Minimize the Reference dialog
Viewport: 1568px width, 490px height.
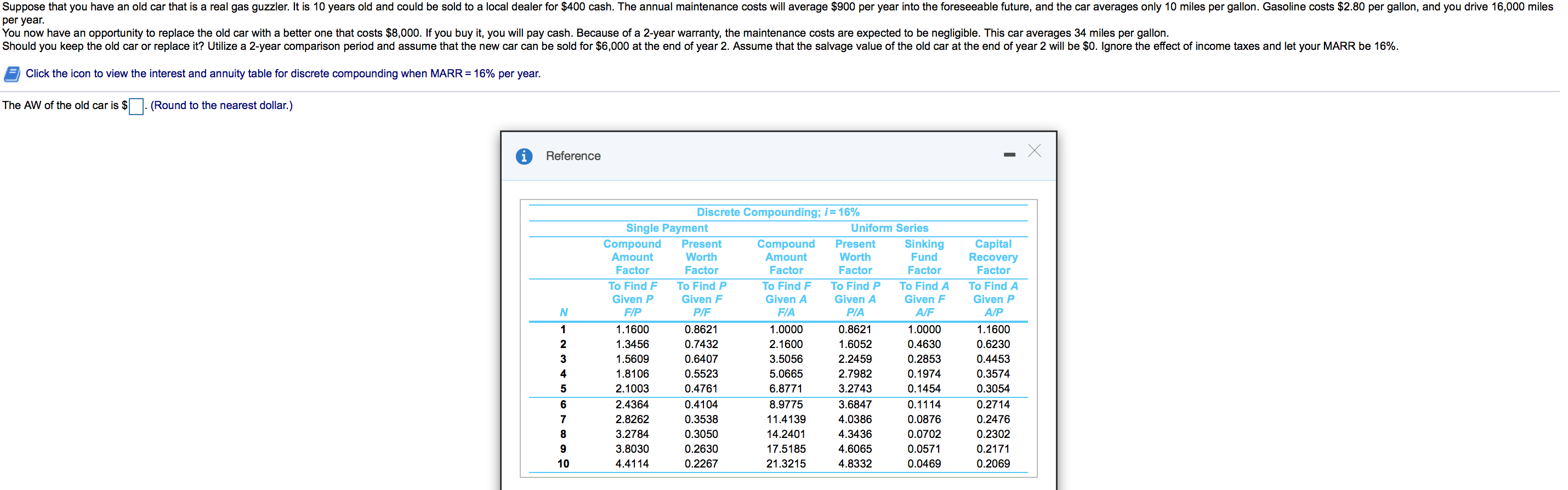coord(1010,155)
